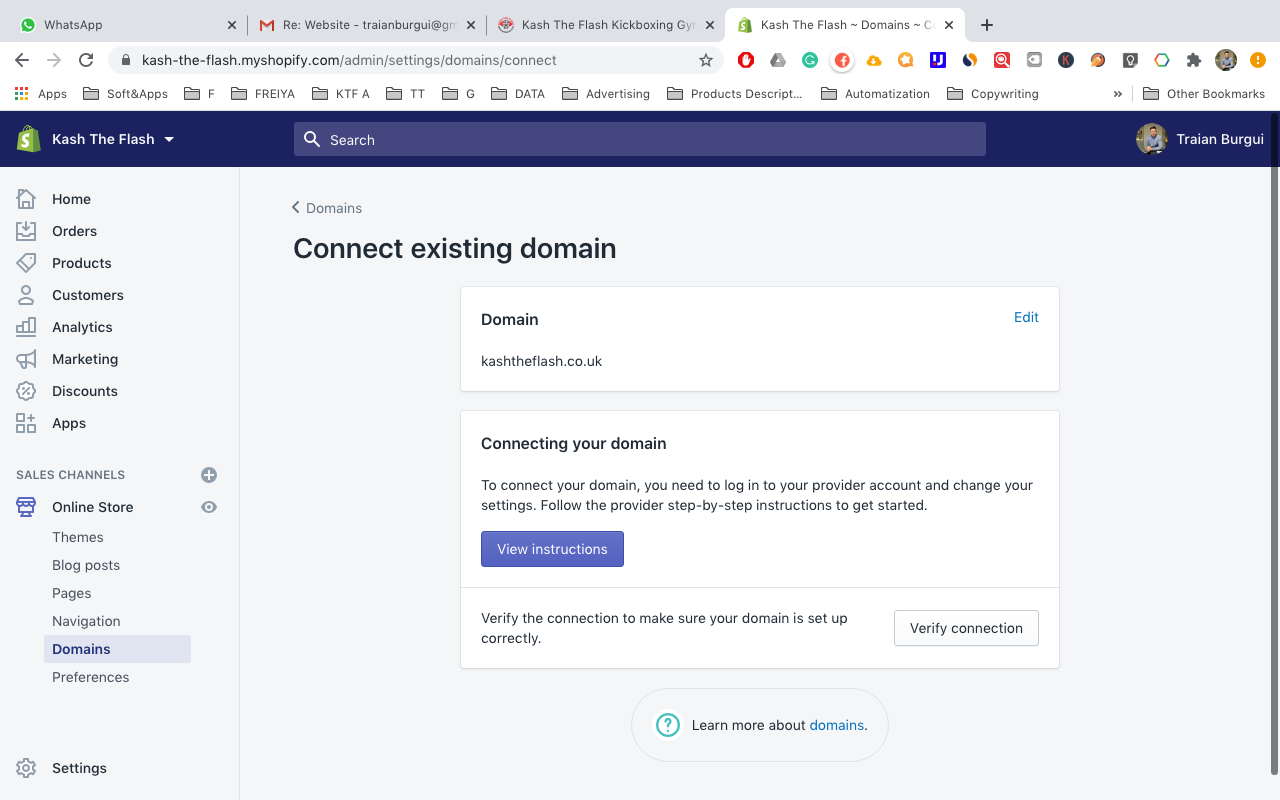Click the orange alert extension icon
This screenshot has width=1280, height=800.
(1258, 60)
